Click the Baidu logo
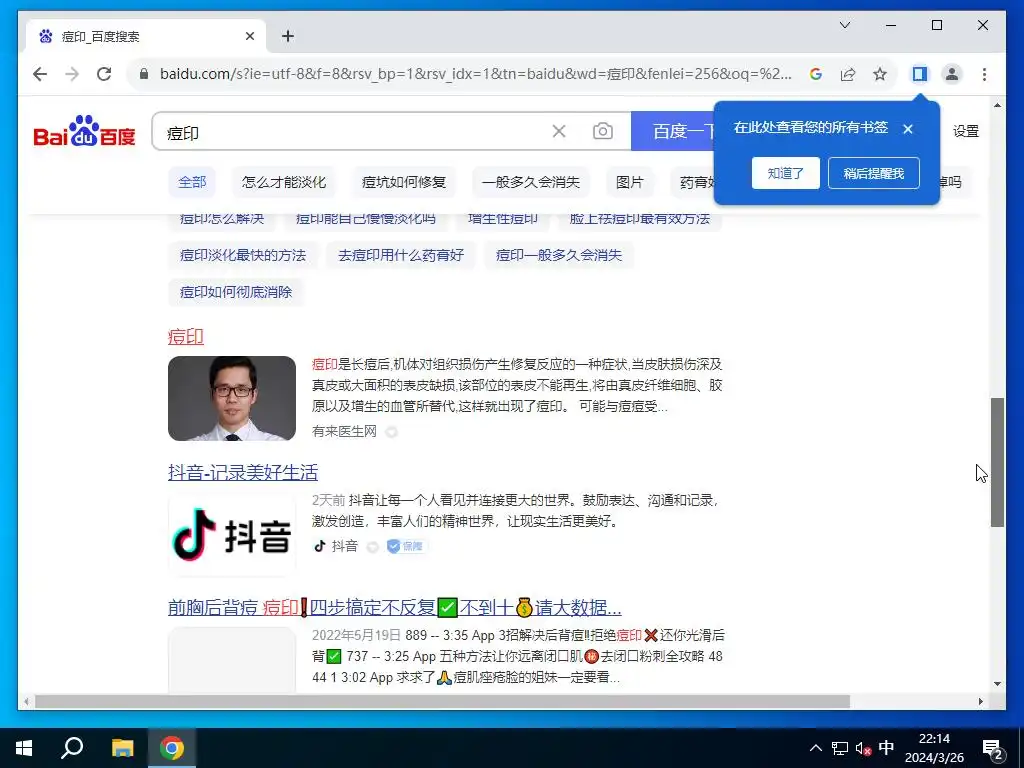The image size is (1024, 768). coord(84,131)
